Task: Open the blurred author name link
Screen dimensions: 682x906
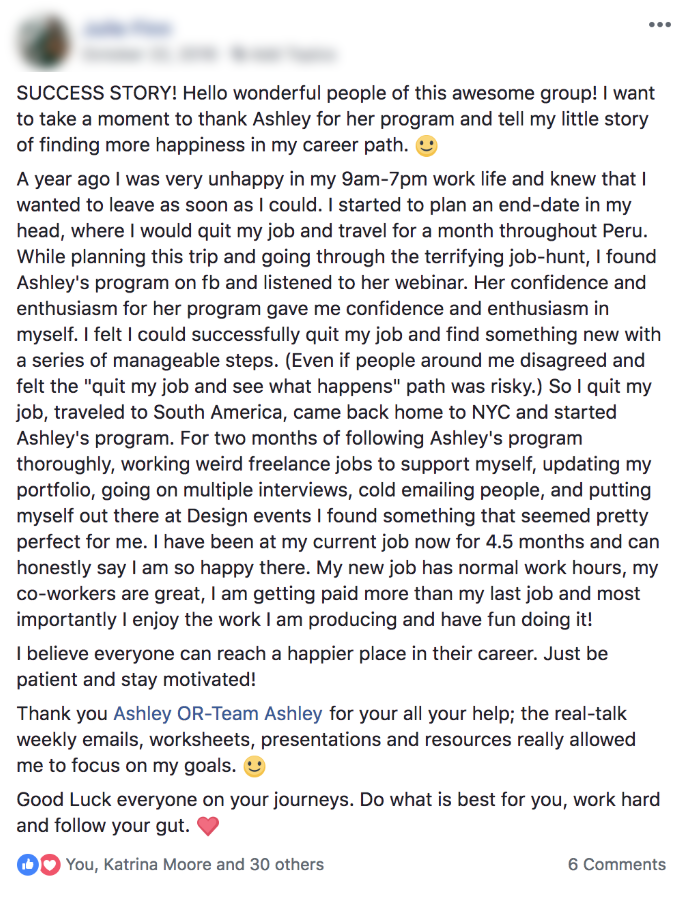Action: [127, 28]
